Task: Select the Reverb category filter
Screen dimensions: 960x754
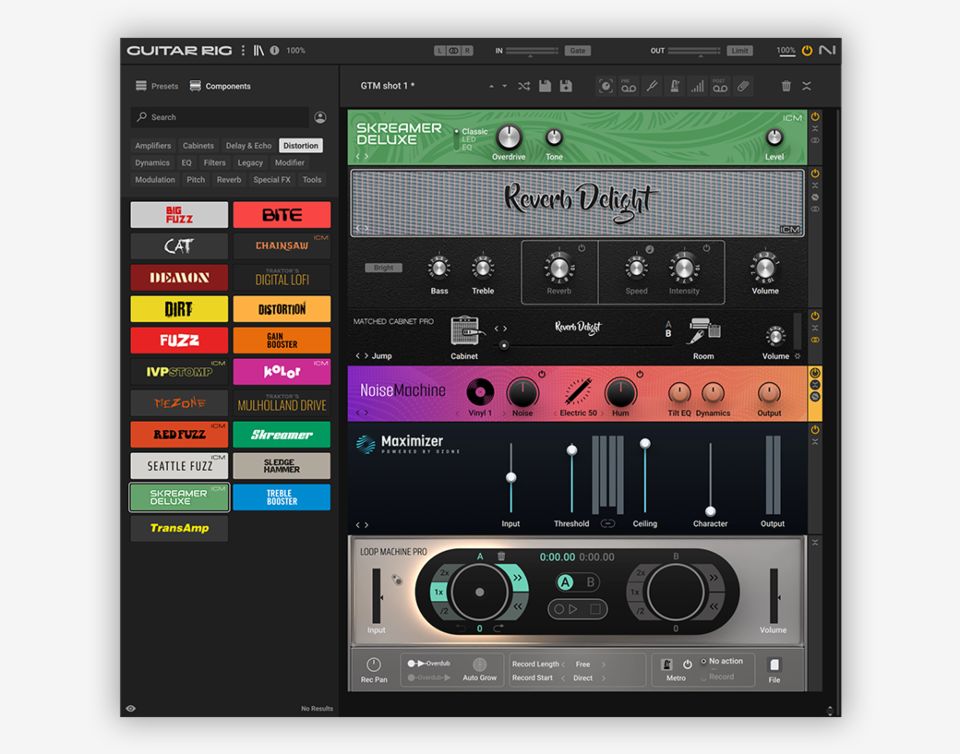Action: pyautogui.click(x=229, y=180)
